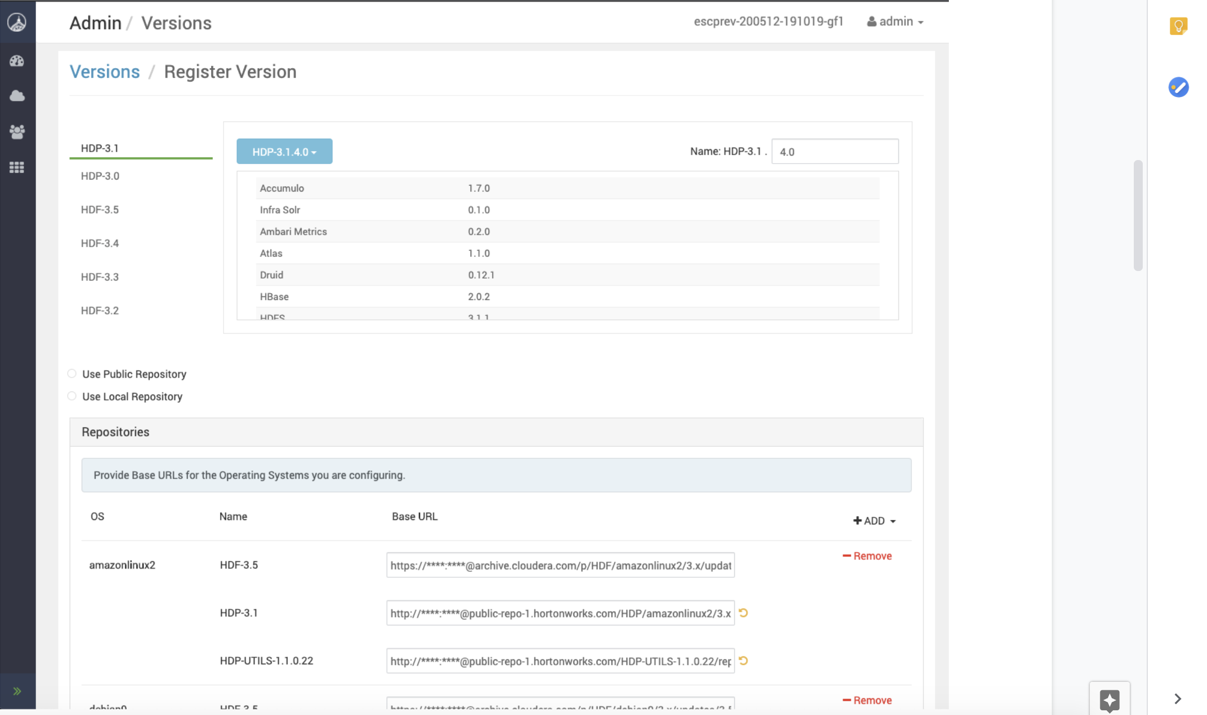Click the blue checkmark Tasks icon
The height and width of the screenshot is (715, 1207).
pos(1178,87)
